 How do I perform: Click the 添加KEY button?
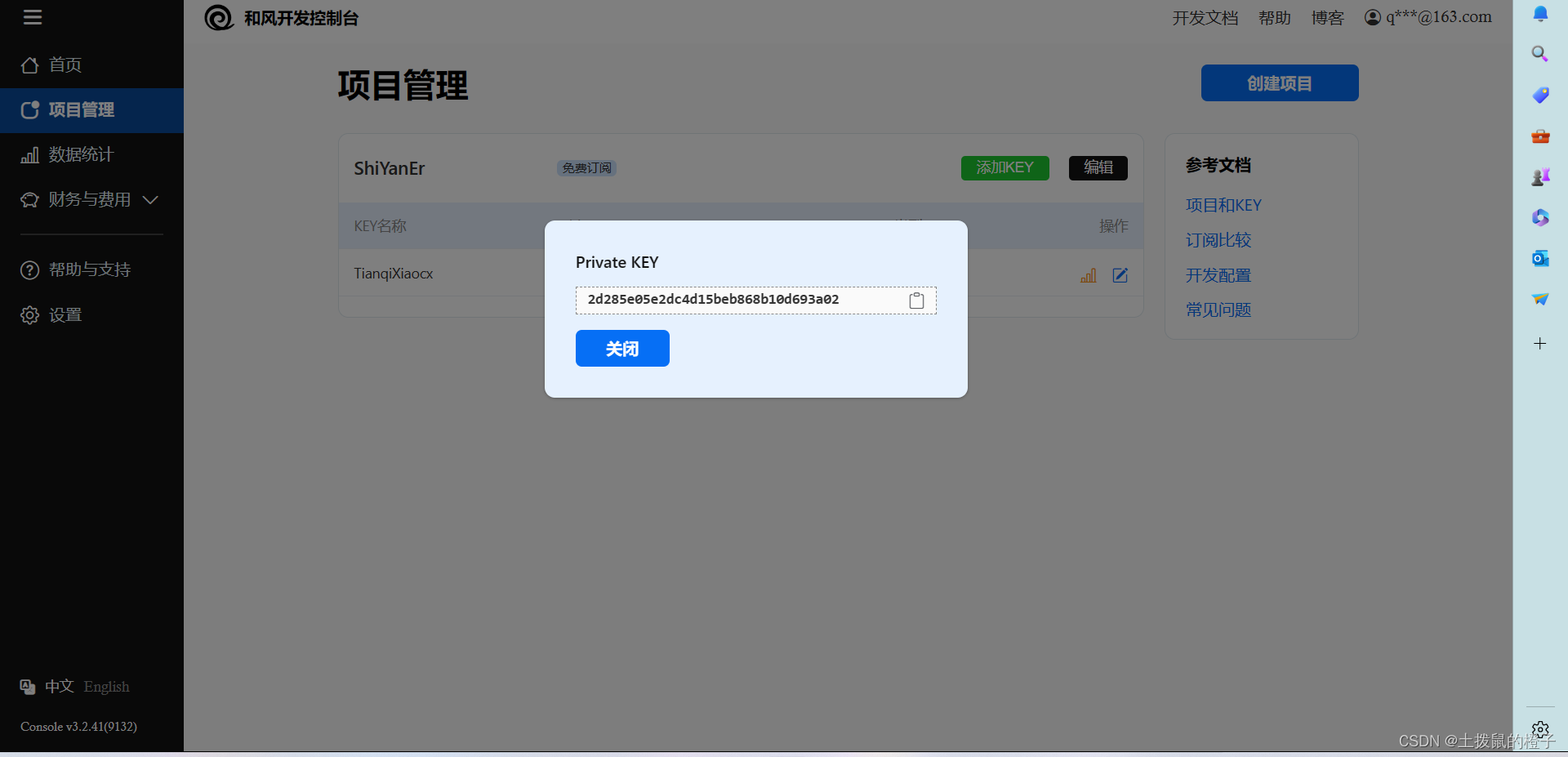pos(1005,168)
